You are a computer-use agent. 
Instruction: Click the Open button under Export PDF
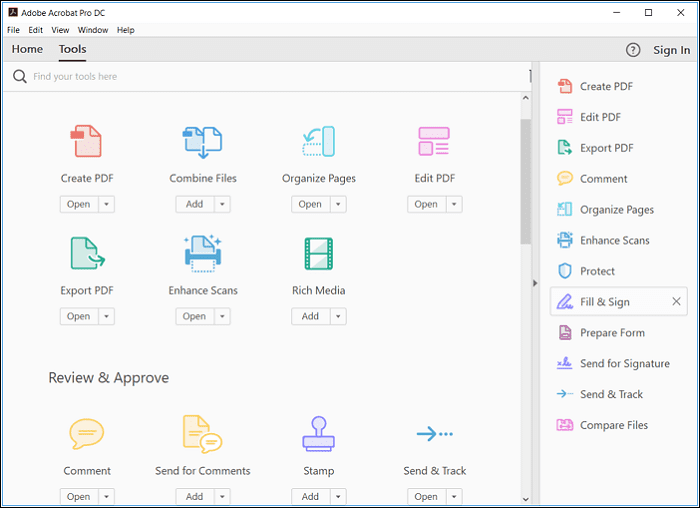(78, 316)
